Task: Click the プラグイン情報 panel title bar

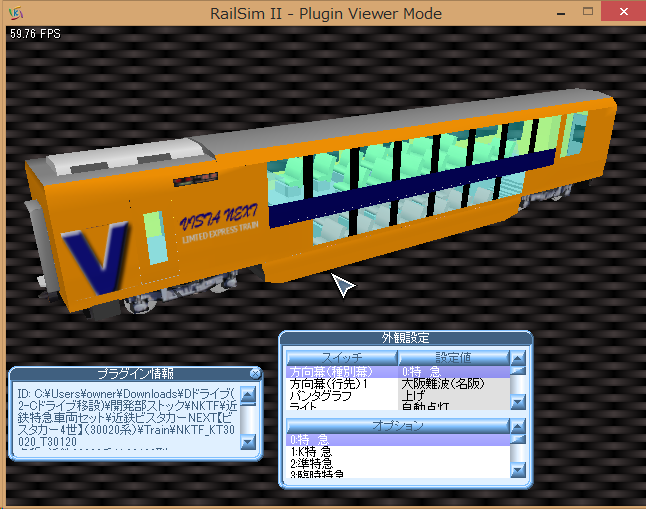Action: pyautogui.click(x=135, y=374)
